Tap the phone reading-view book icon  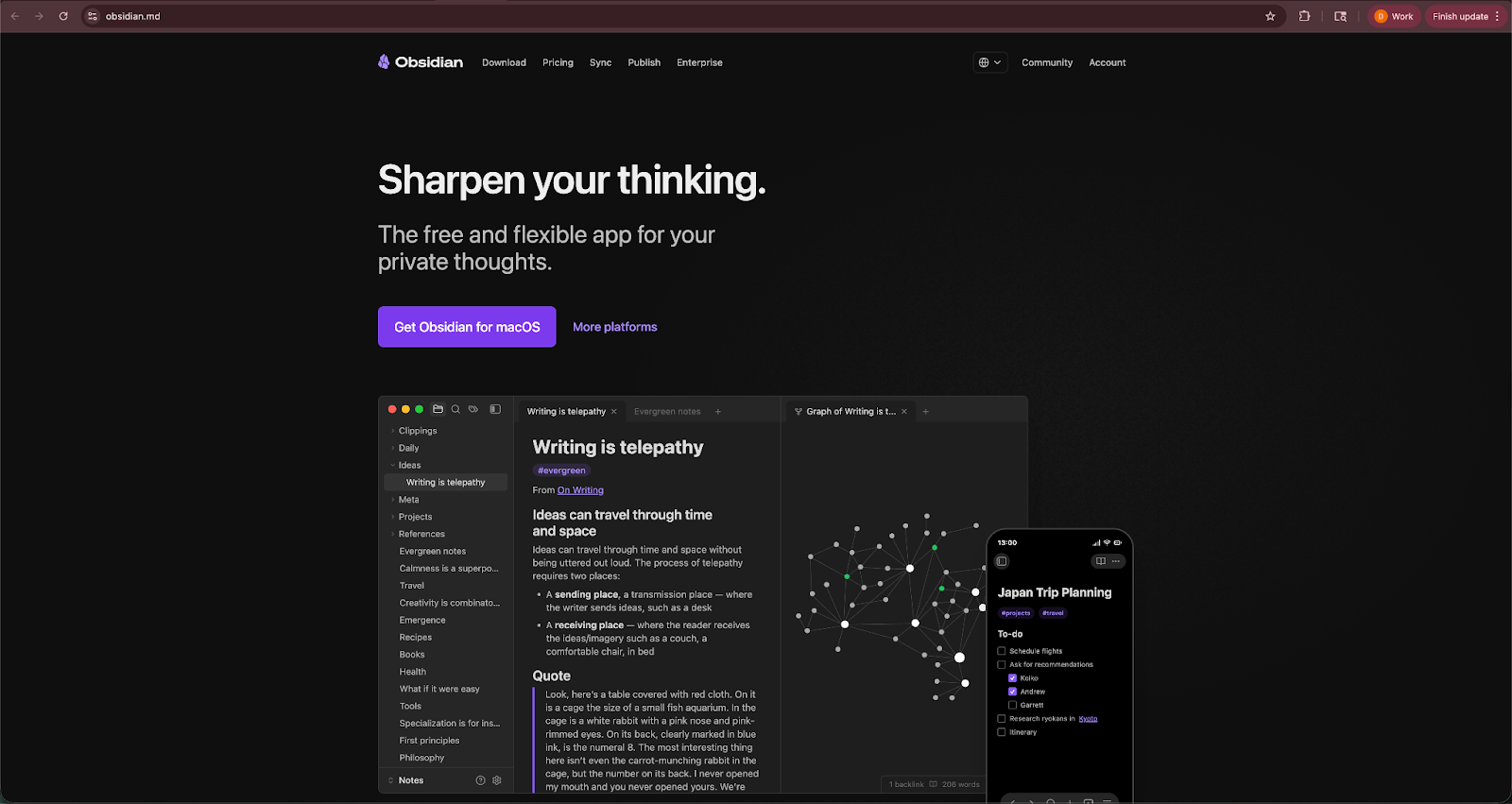pyautogui.click(x=1101, y=561)
